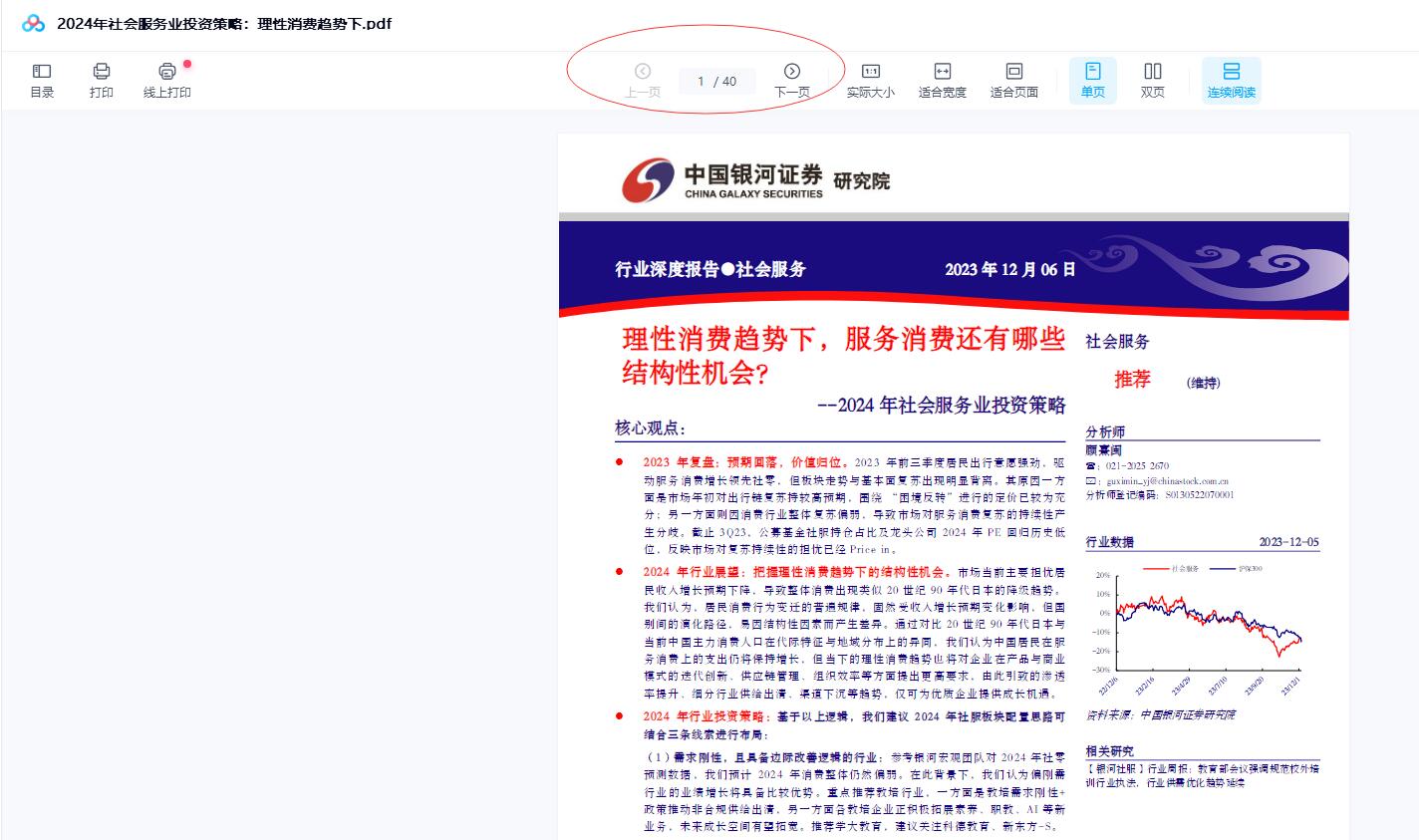
Task: Launch 线上打印 online printing
Action: (166, 80)
